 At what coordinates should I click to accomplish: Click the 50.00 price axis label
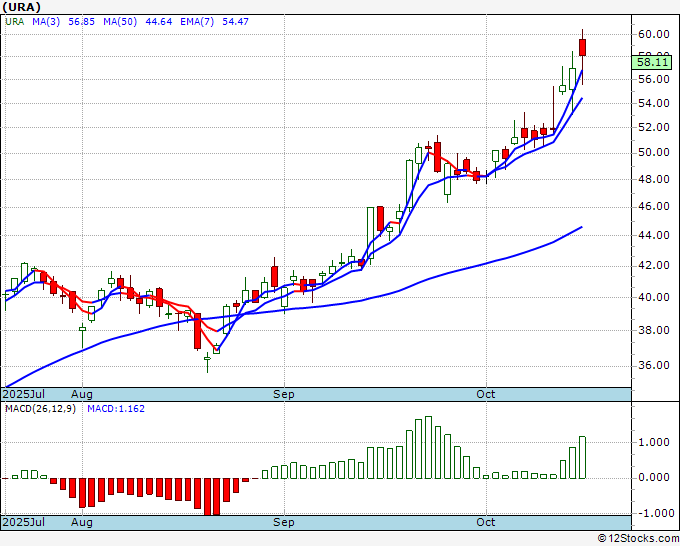(x=654, y=153)
